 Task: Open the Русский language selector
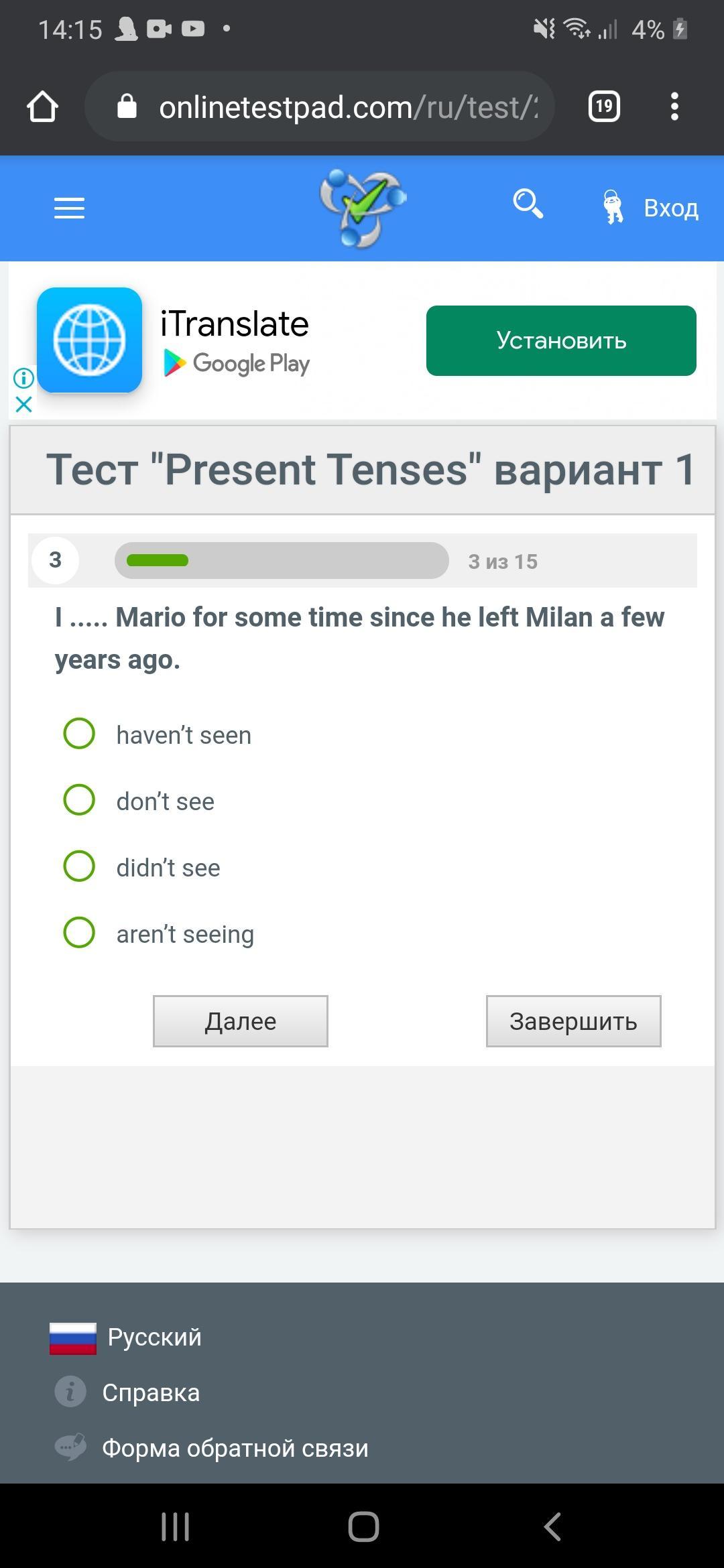(154, 1337)
